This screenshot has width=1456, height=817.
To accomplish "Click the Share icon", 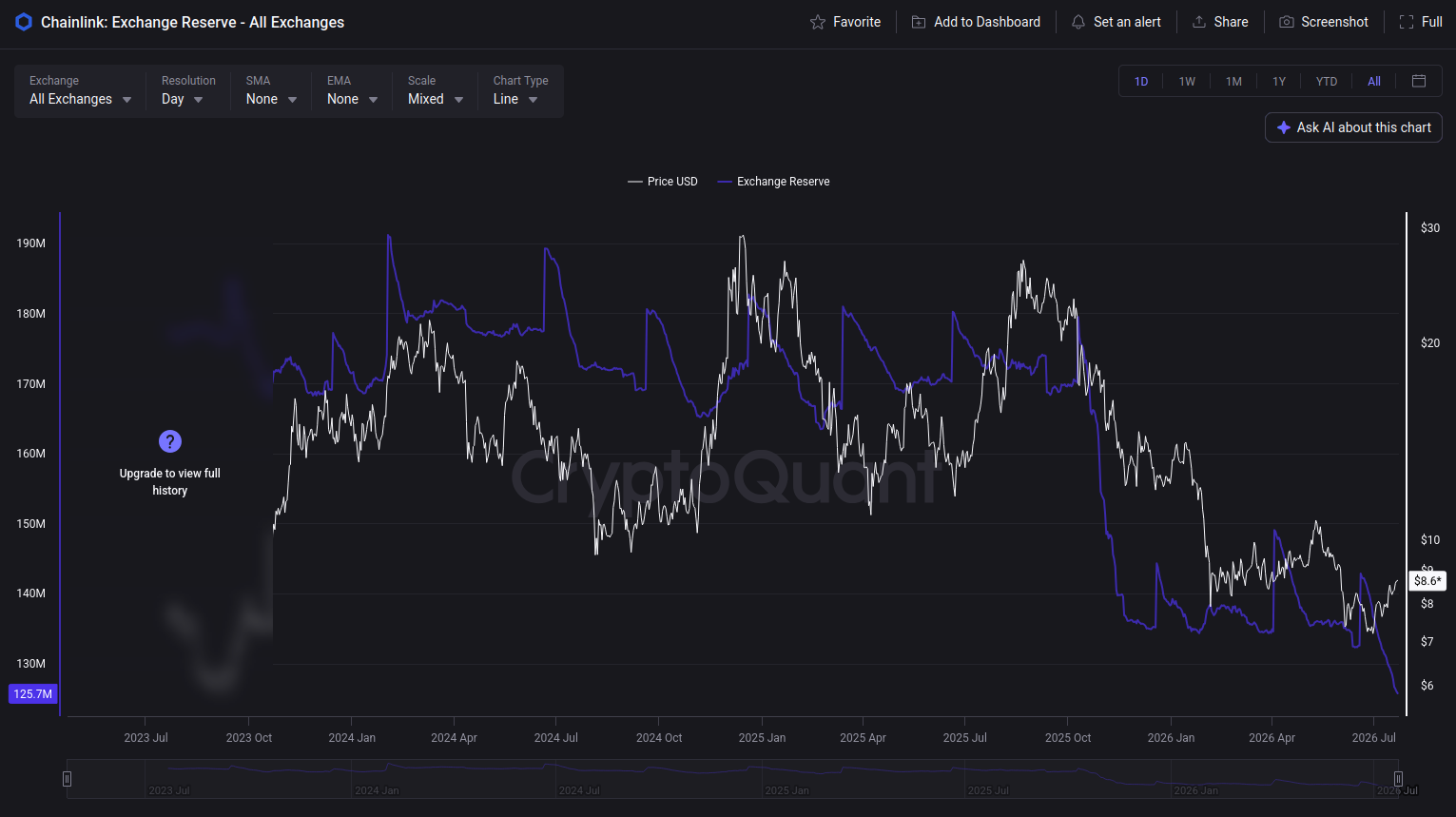I will click(1199, 22).
